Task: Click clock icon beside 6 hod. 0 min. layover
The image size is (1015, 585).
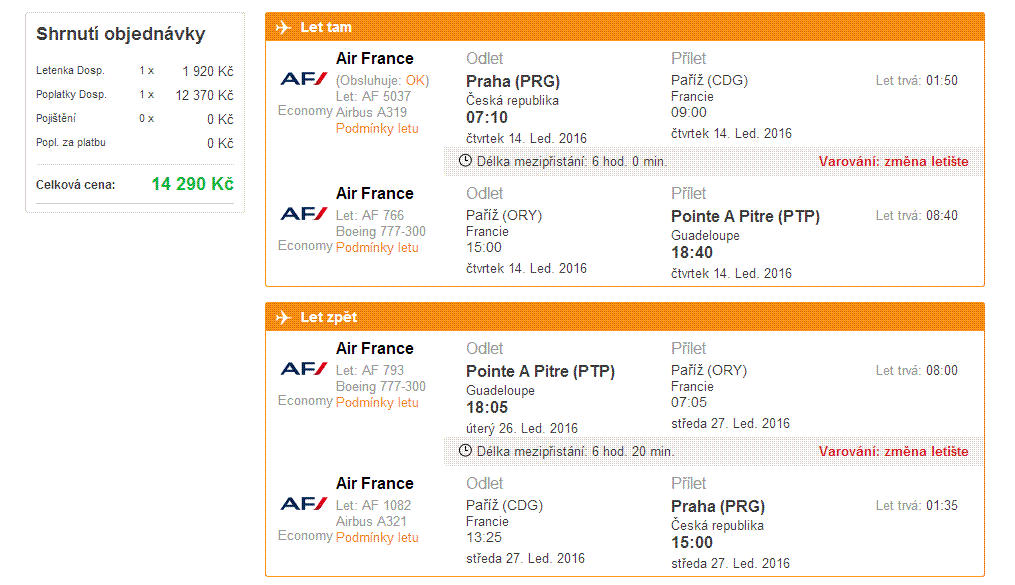Action: click(x=465, y=160)
